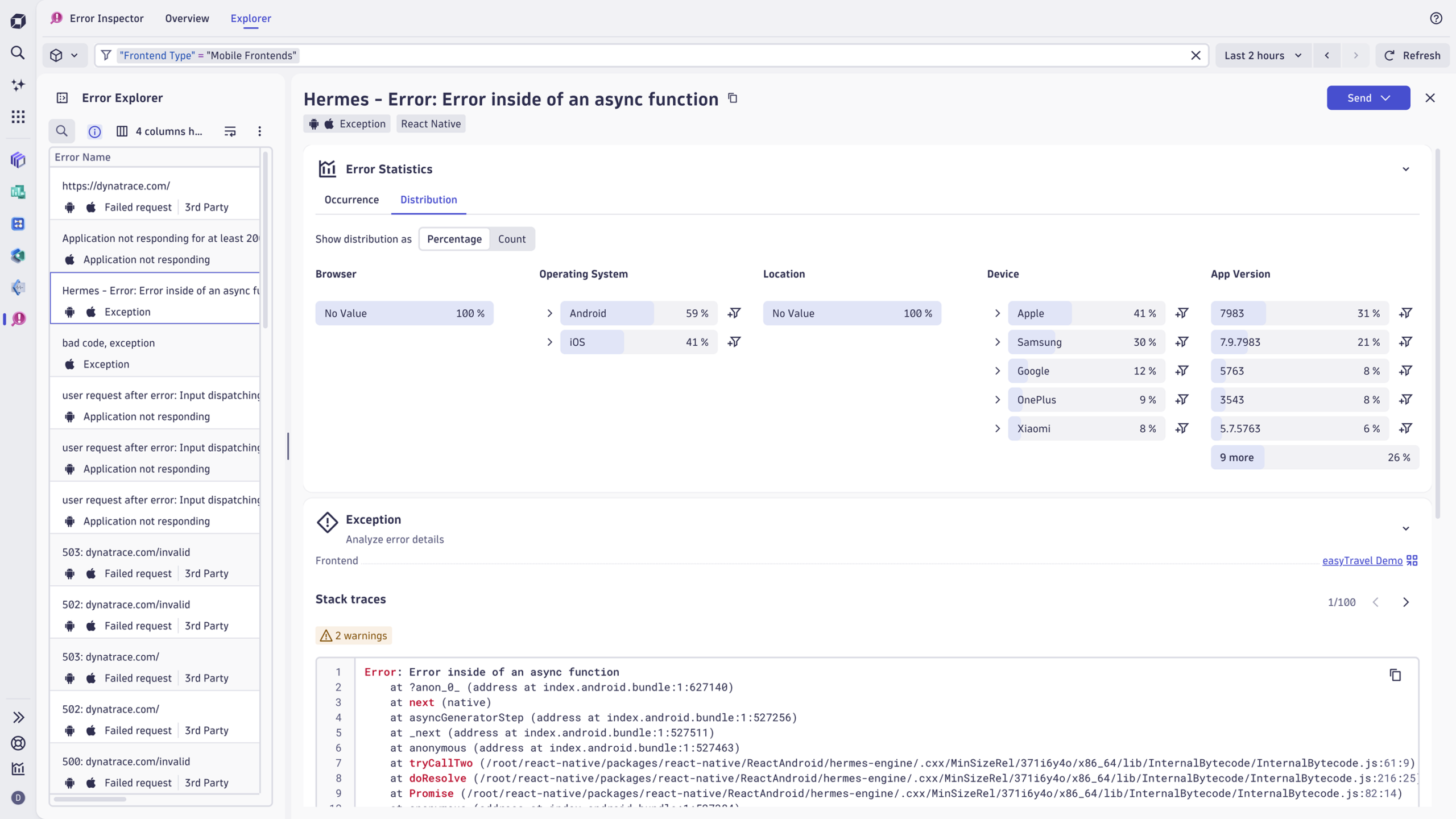
Task: Select the bad code, exception error row
Action: pyautogui.click(x=155, y=353)
